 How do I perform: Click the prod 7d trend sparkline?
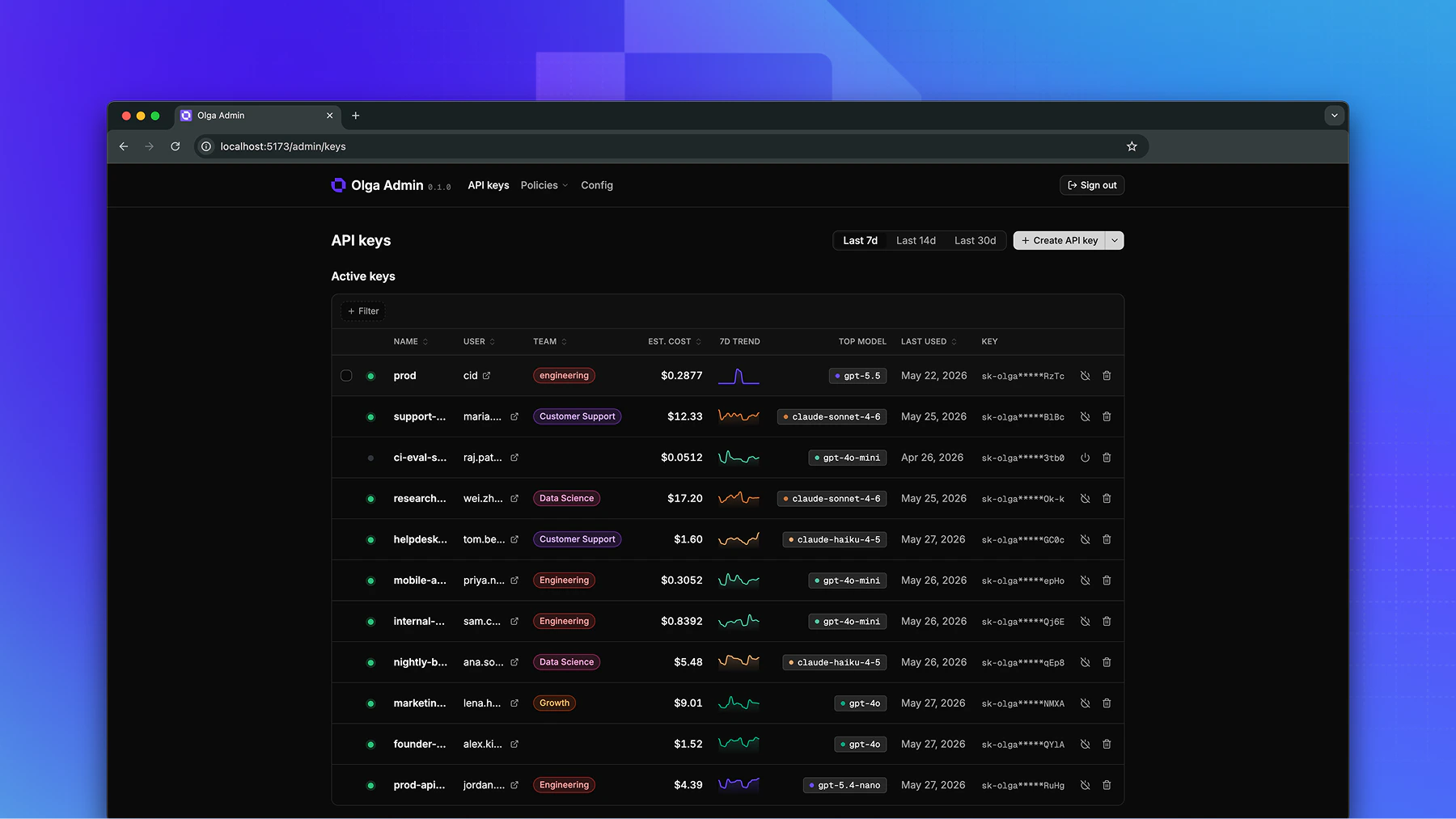(x=739, y=376)
